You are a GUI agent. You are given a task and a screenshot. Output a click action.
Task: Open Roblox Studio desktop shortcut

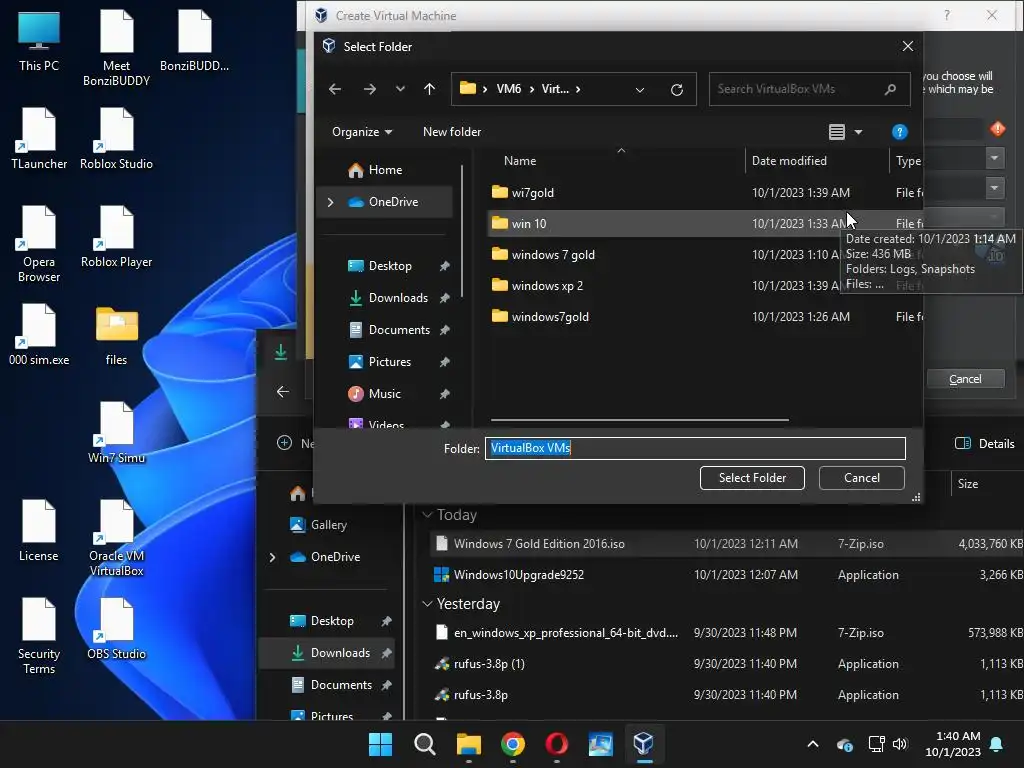tap(116, 139)
